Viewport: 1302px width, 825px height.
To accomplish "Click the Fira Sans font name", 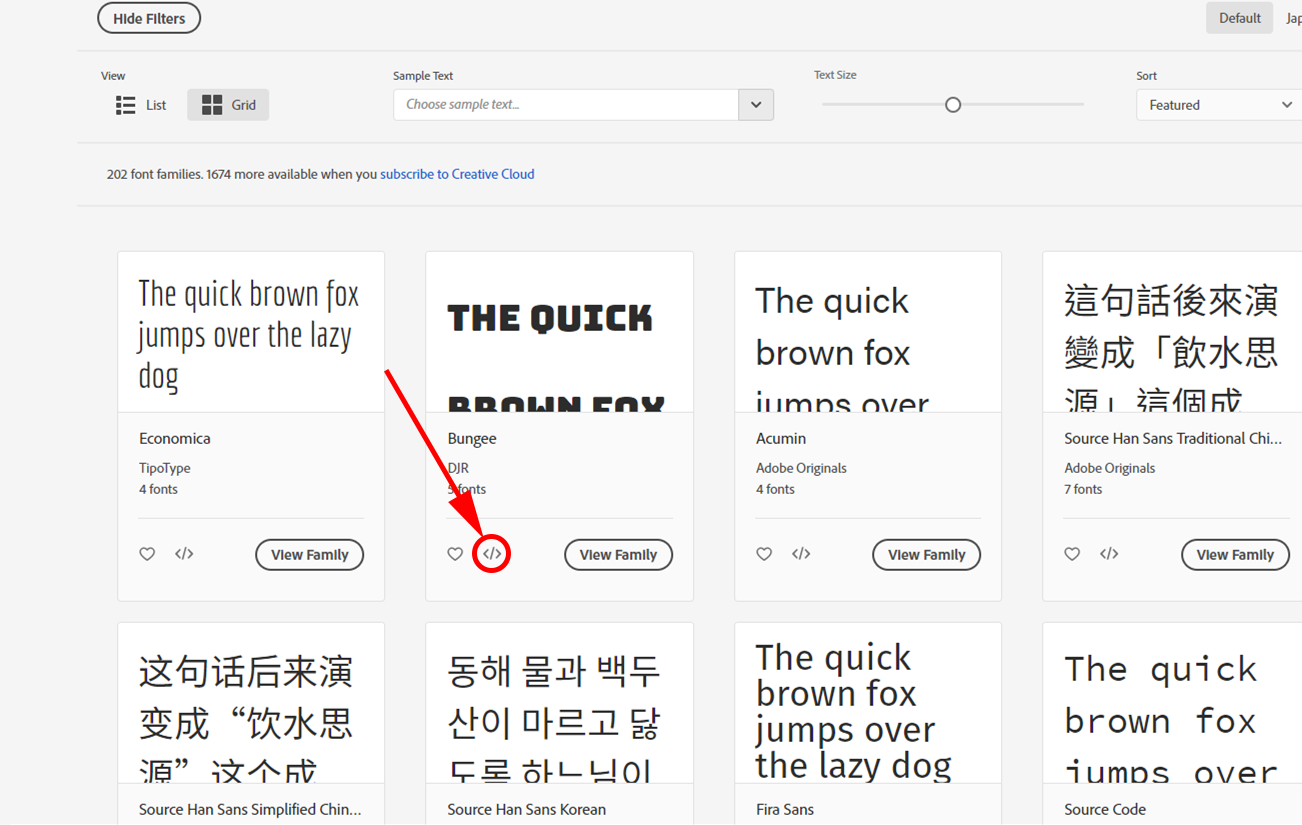I will point(785,810).
